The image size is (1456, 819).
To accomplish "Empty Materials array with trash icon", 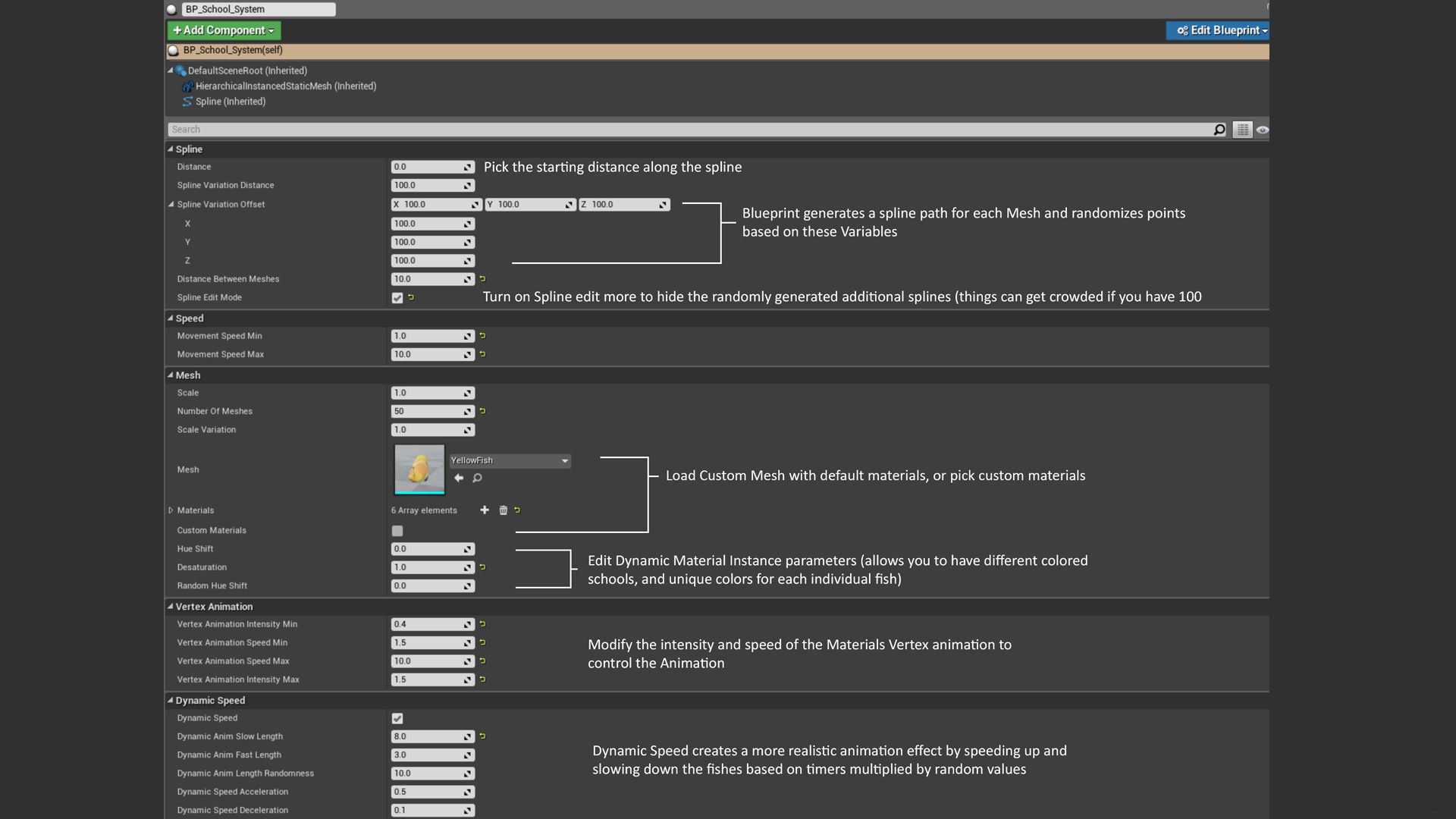I will click(503, 510).
